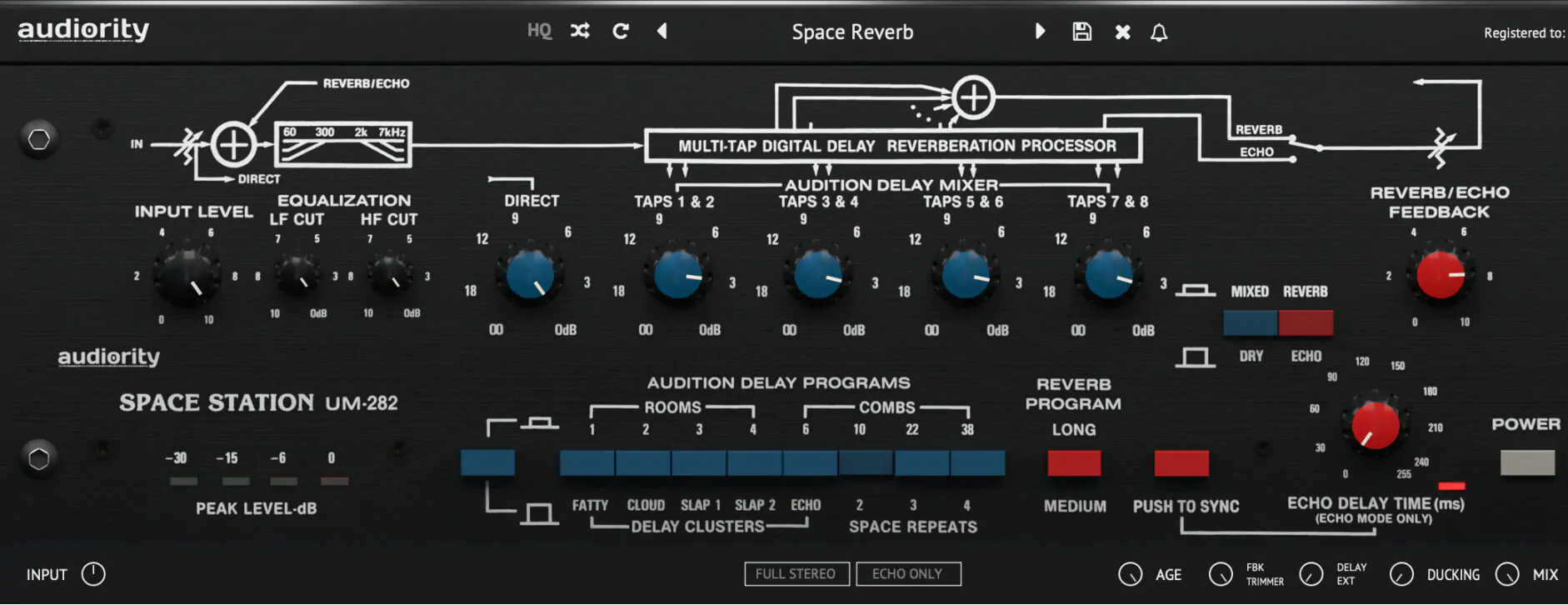Click the Input power icon at bottom left
The image size is (1568, 605).
tap(93, 574)
